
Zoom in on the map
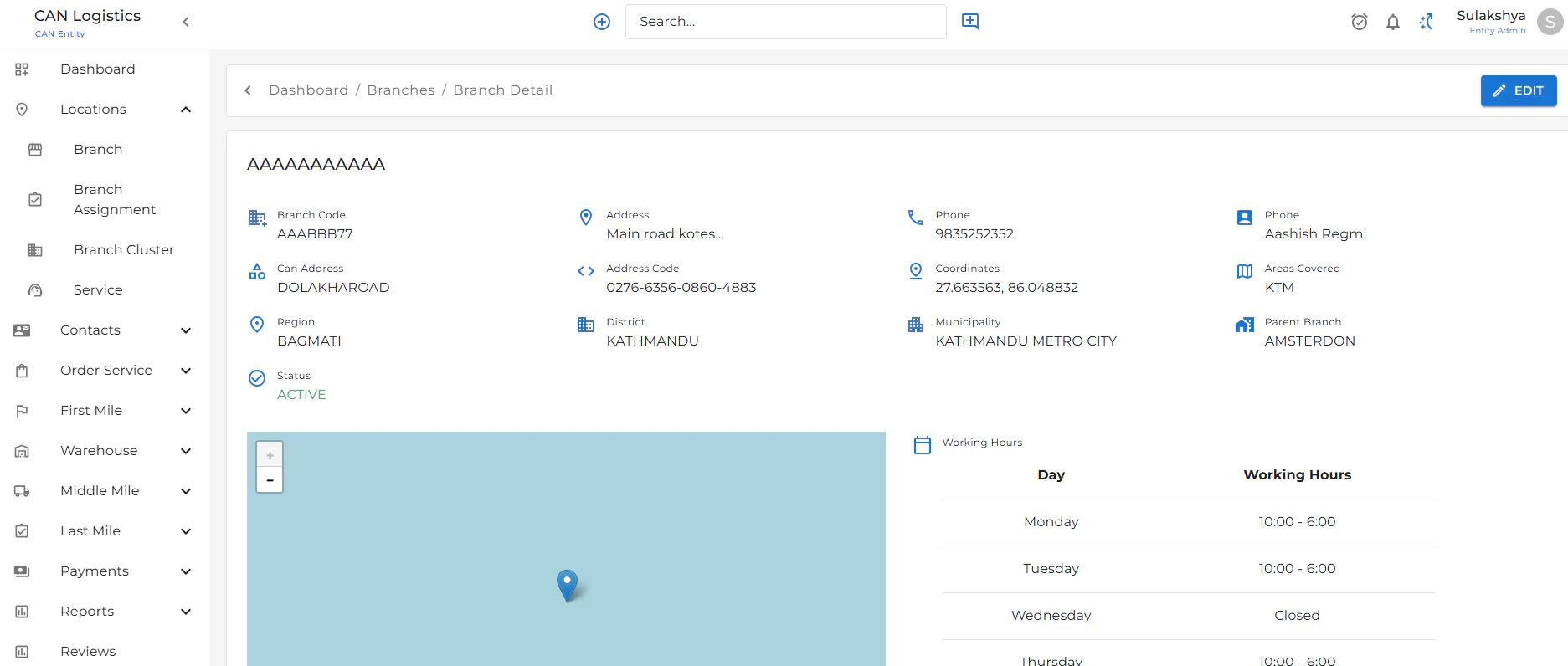pyautogui.click(x=270, y=454)
